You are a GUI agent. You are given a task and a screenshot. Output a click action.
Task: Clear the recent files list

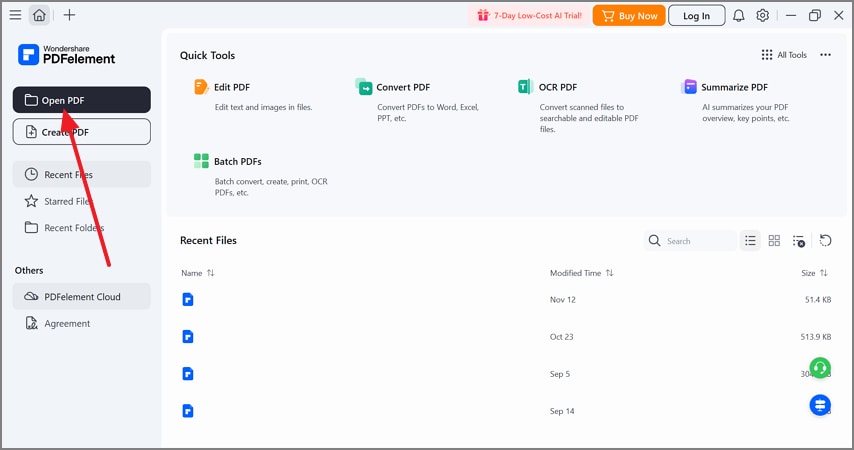pos(798,241)
